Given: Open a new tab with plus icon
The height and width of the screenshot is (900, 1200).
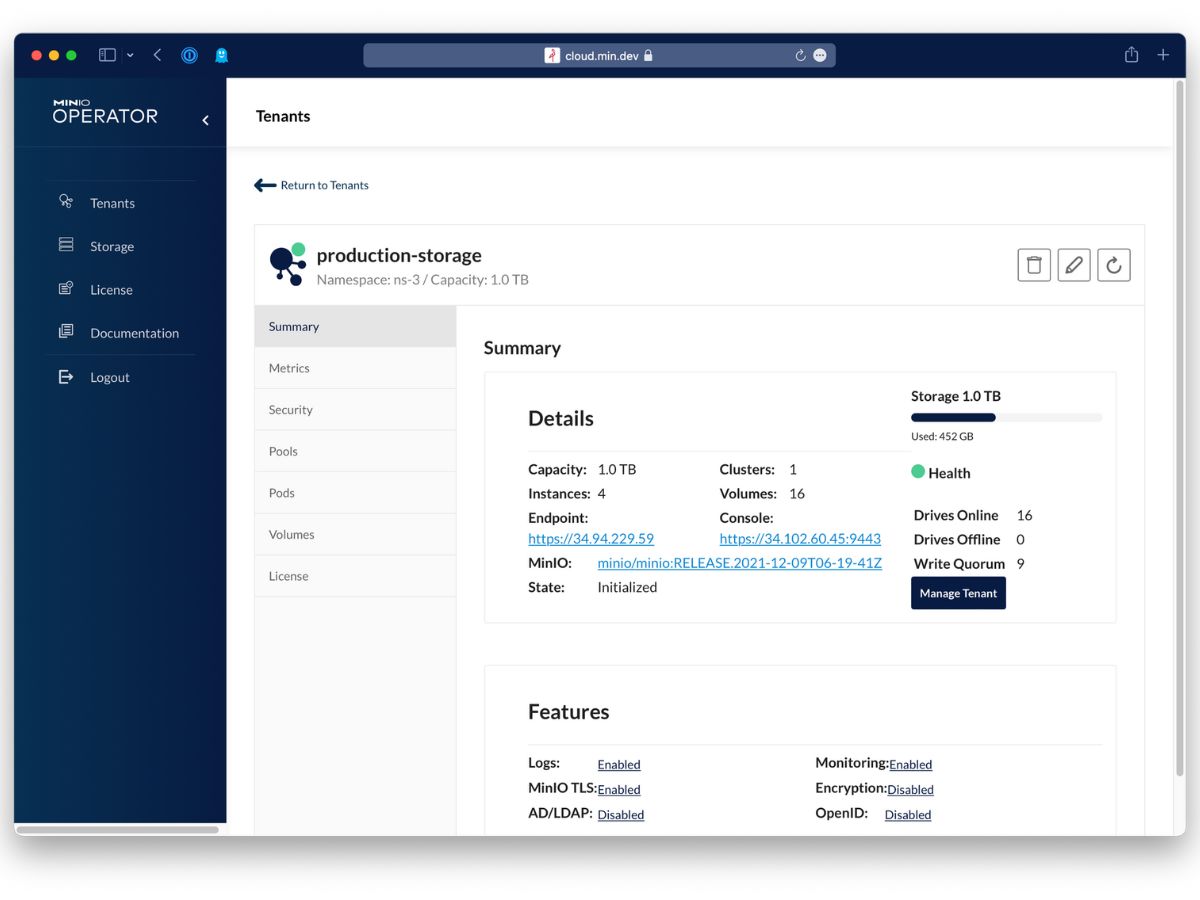Looking at the screenshot, I should click(x=1163, y=55).
